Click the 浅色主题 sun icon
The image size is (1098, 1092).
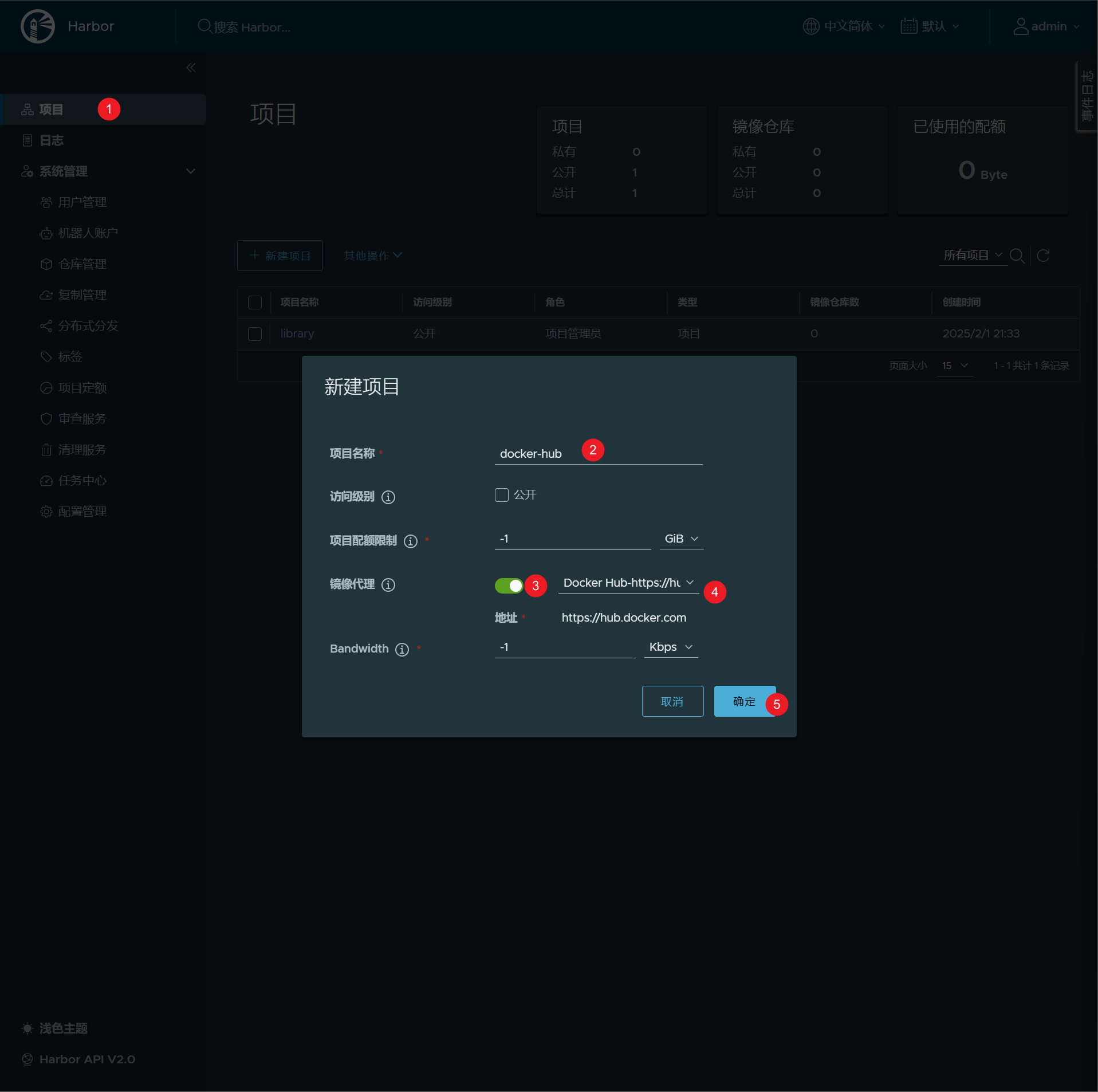point(27,1028)
